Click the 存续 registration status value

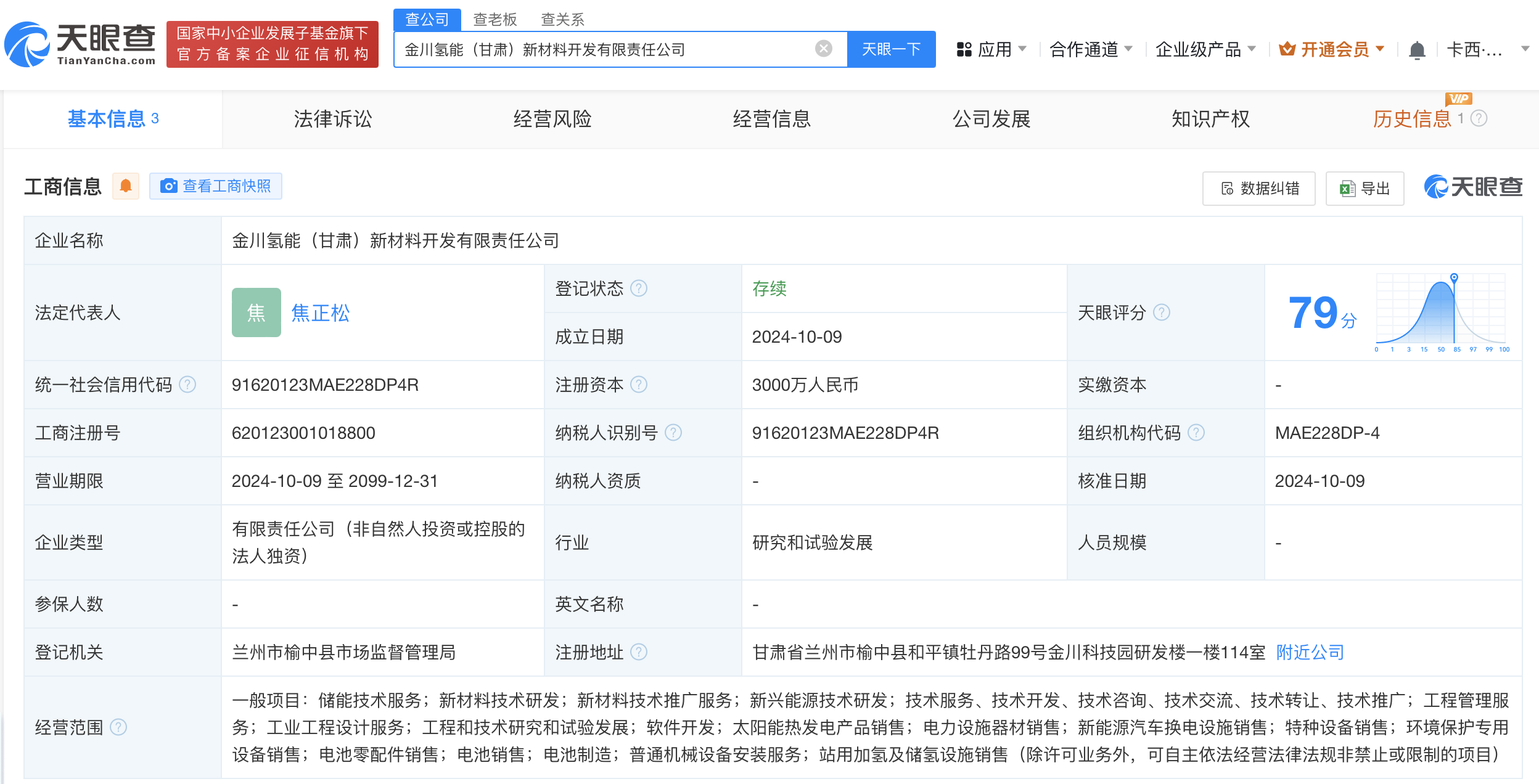(x=769, y=288)
